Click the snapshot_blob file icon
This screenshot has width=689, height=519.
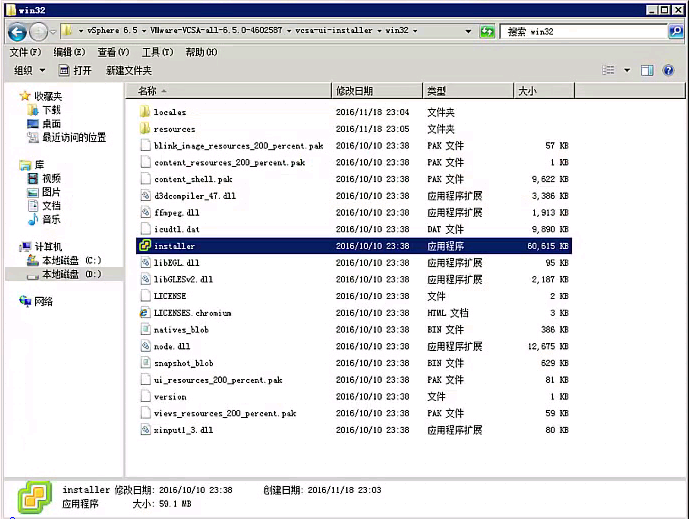pyautogui.click(x=145, y=363)
